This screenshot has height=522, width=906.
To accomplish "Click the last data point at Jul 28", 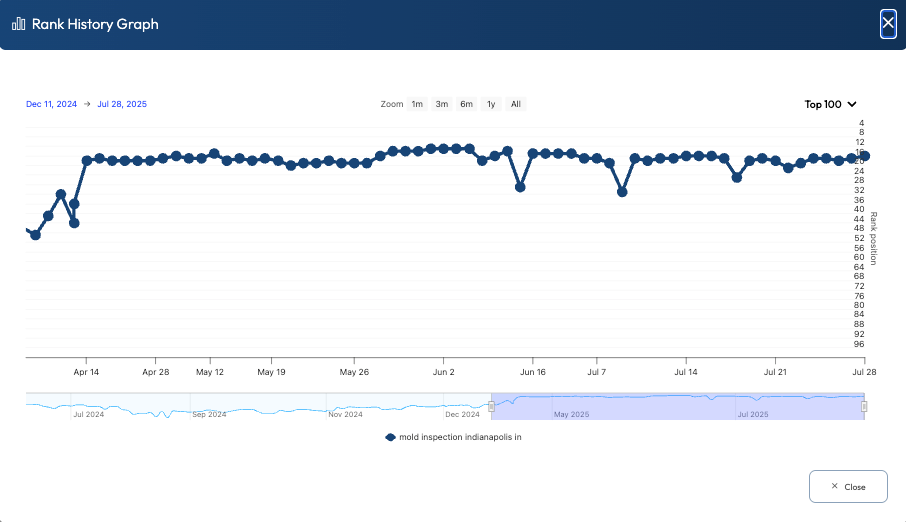I will pyautogui.click(x=864, y=156).
